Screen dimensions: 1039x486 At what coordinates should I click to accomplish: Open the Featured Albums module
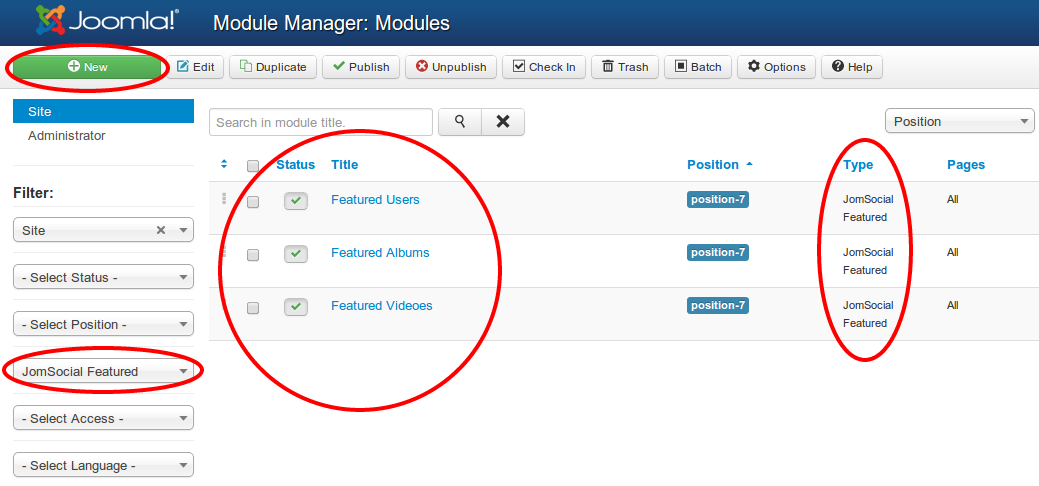point(380,253)
